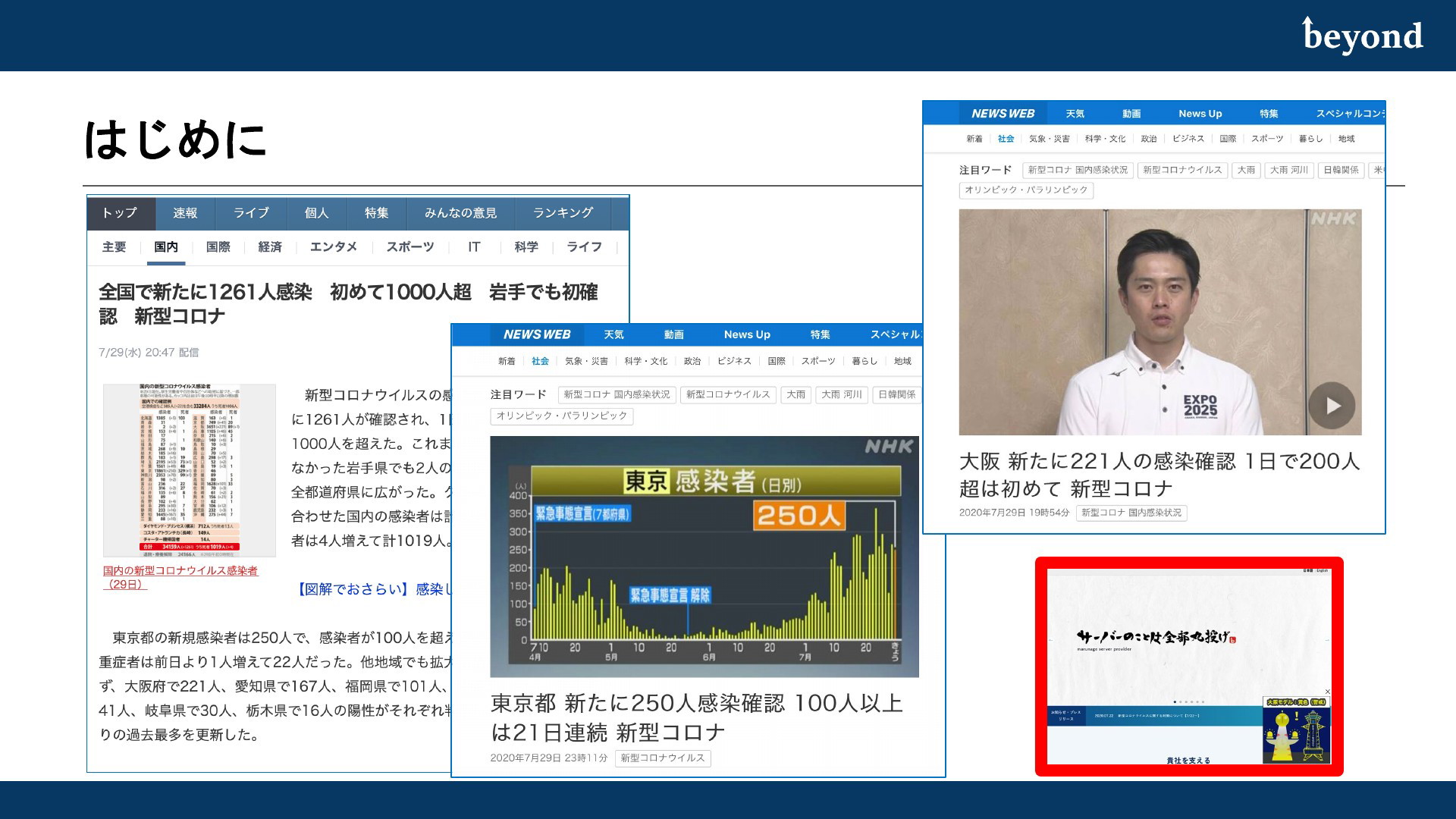Select the ライフ category
Screen dimensions: 1456x819
(x=584, y=247)
